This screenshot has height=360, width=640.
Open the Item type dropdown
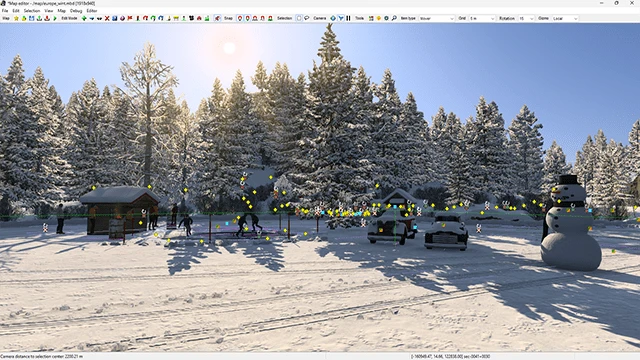coord(436,18)
